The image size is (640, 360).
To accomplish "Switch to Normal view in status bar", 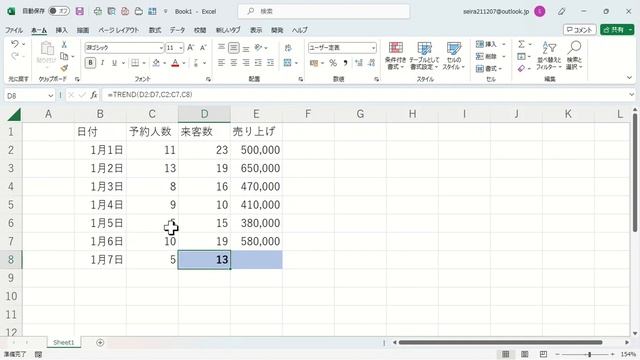I will [506, 354].
